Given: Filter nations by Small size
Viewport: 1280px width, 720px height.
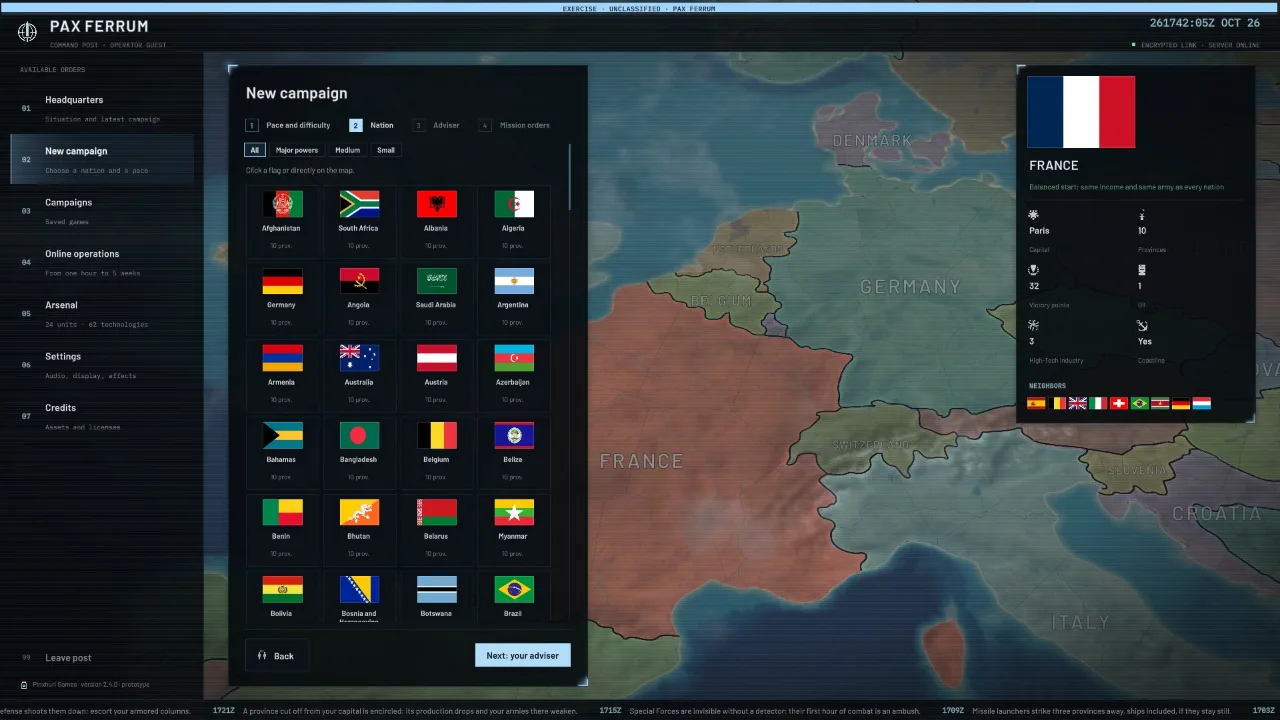Looking at the screenshot, I should (385, 150).
